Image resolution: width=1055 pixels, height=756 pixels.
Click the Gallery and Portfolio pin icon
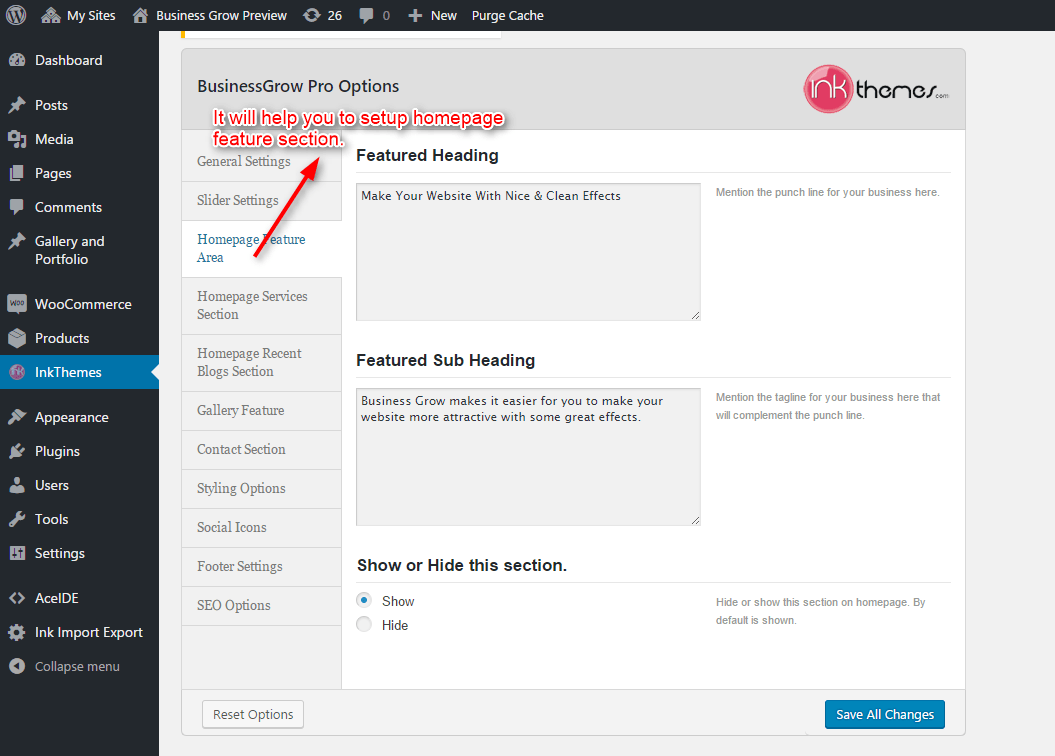17,241
